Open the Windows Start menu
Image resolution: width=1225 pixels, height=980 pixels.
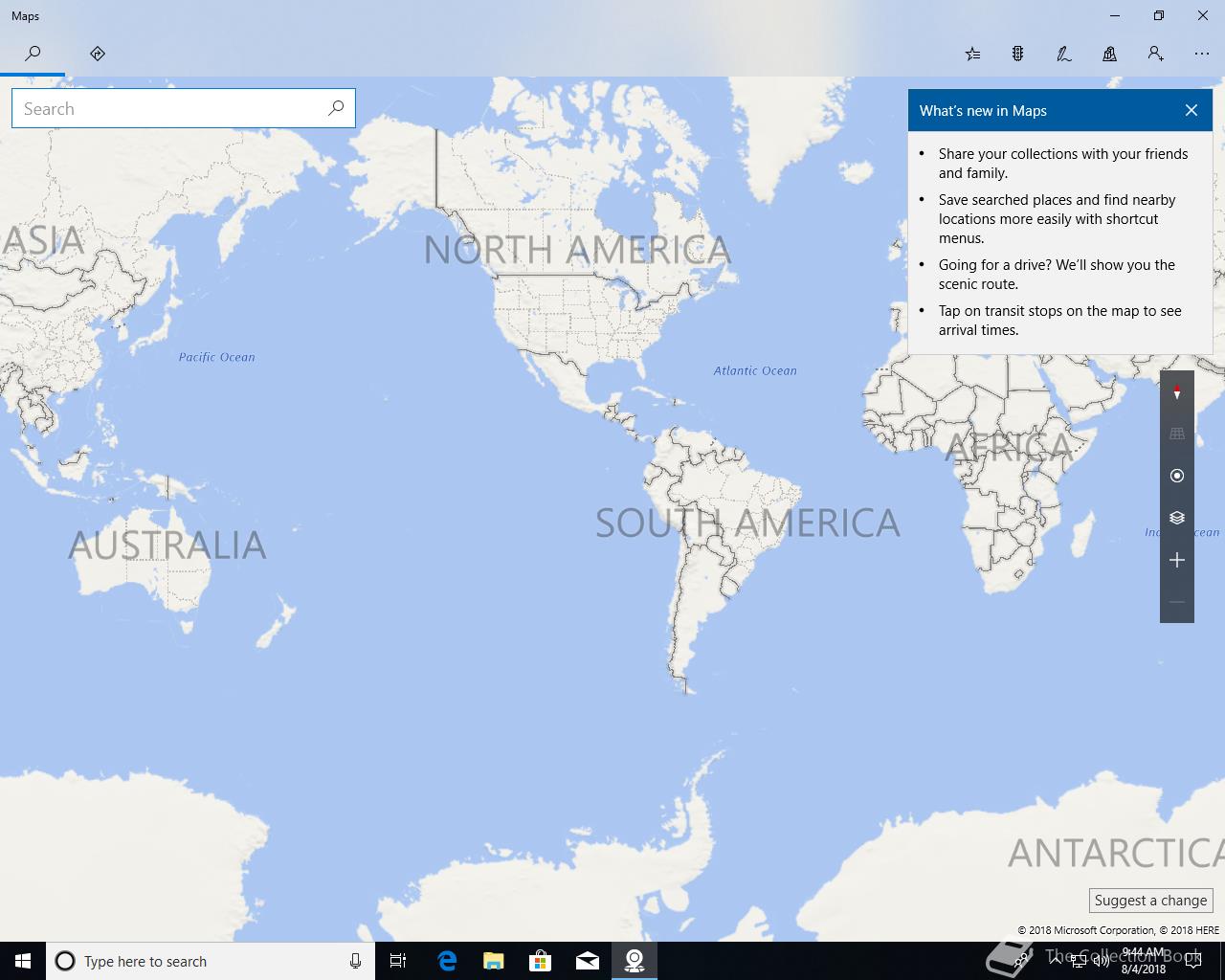click(x=23, y=961)
